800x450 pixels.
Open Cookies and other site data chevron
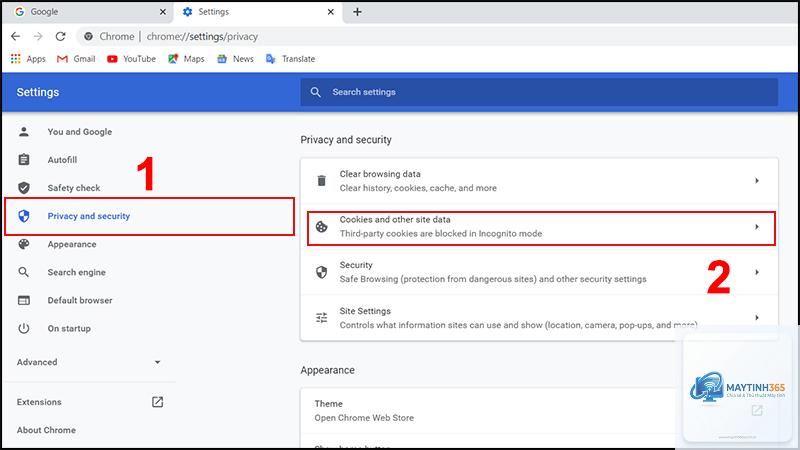(757, 227)
